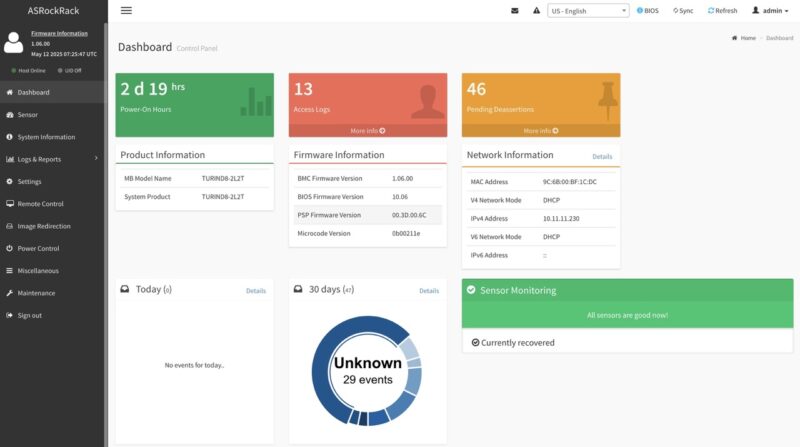Click the Sensor Monitoring check icon
The image size is (800, 447).
pyautogui.click(x=471, y=290)
